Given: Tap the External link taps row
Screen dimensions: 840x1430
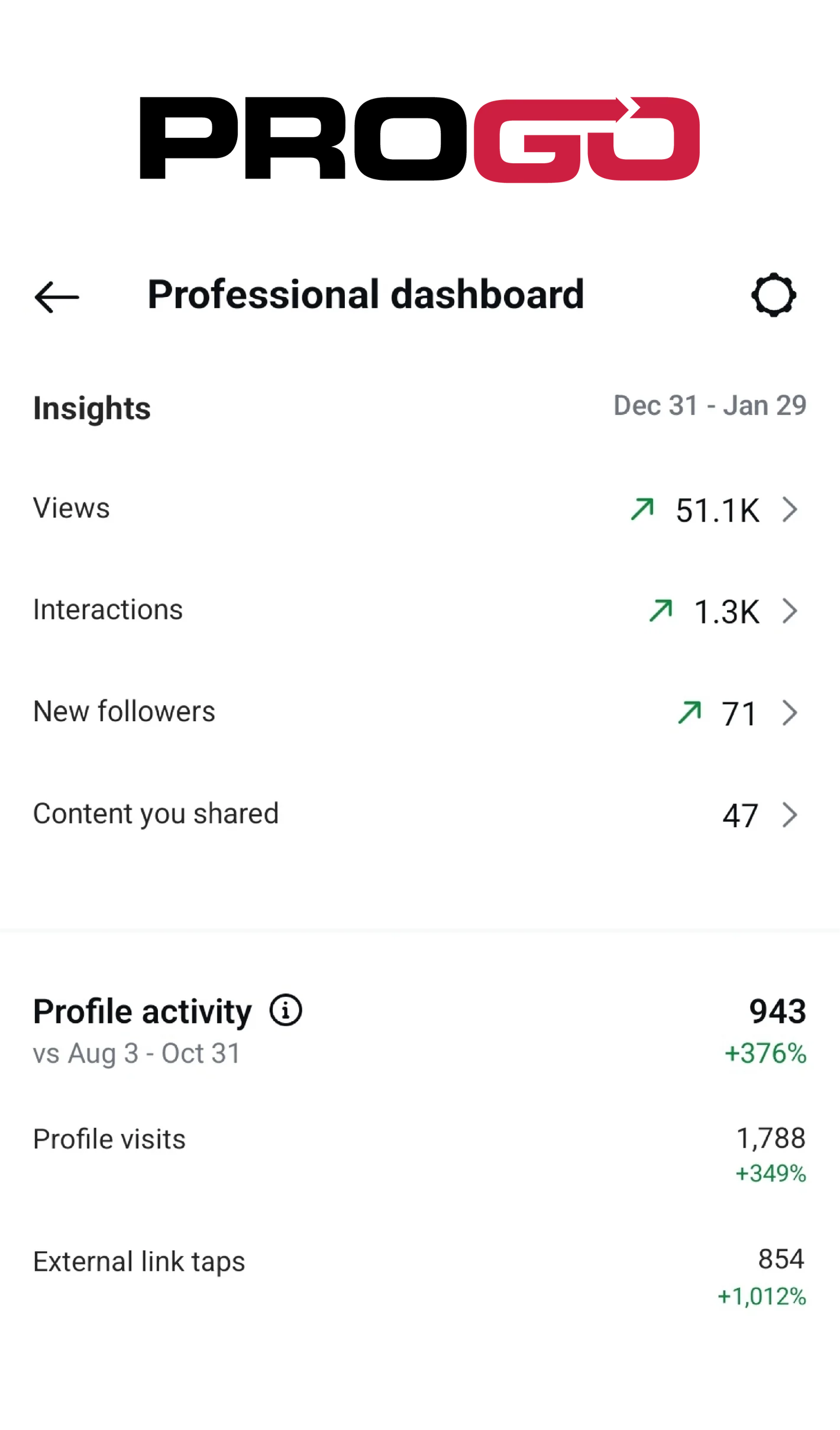Looking at the screenshot, I should (139, 1261).
